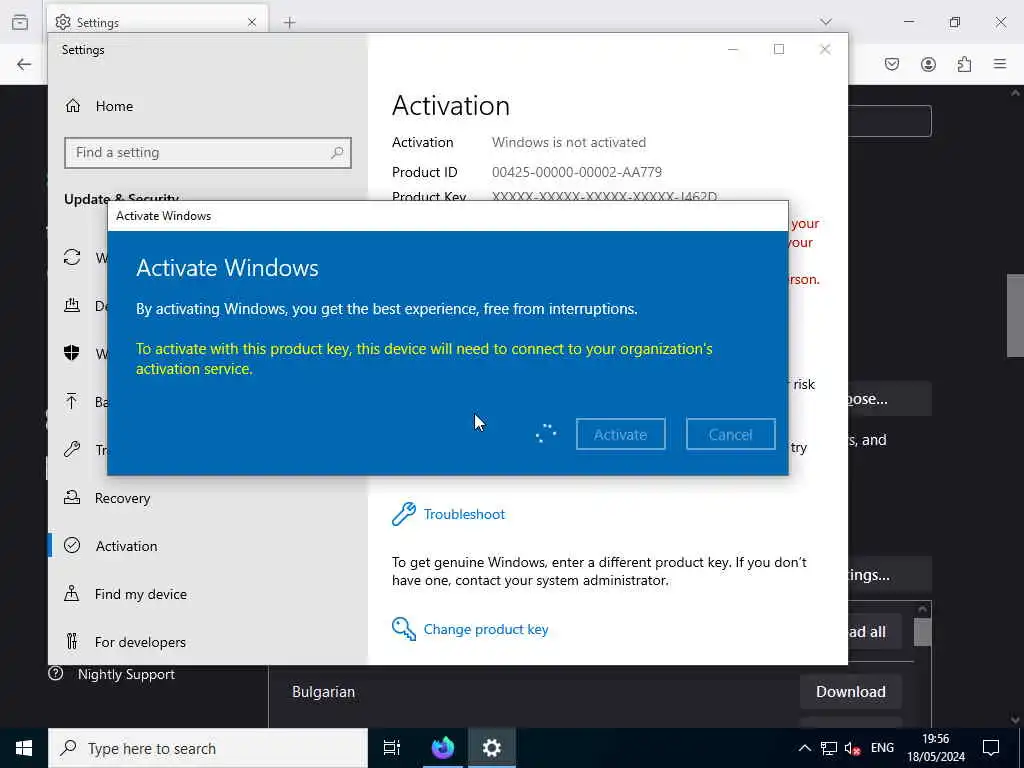The height and width of the screenshot is (768, 1024).
Task: Click the muted volume tray icon
Action: [x=852, y=749]
